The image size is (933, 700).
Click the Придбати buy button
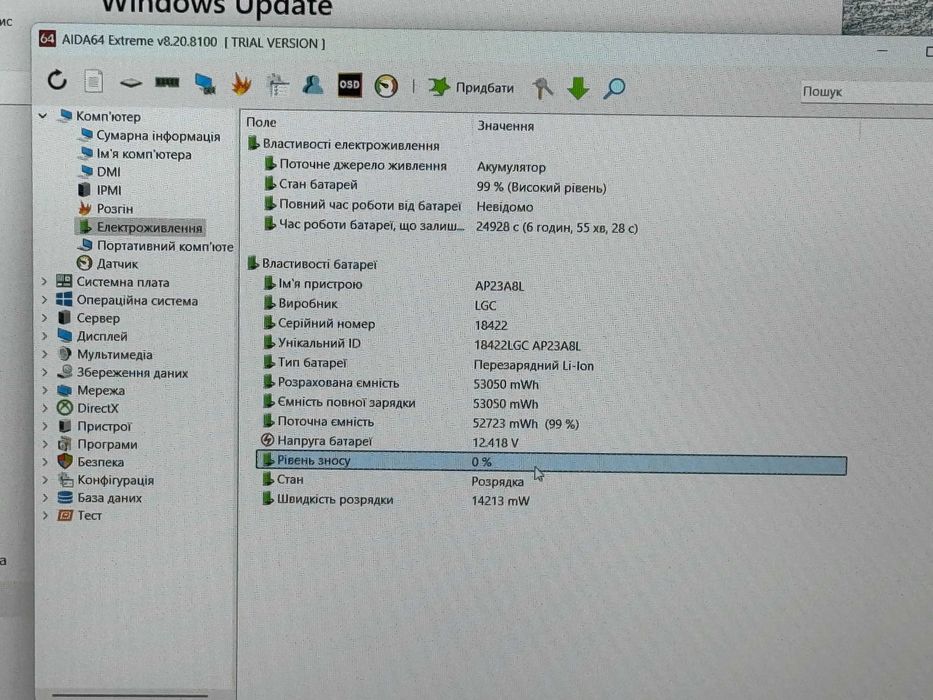click(471, 88)
